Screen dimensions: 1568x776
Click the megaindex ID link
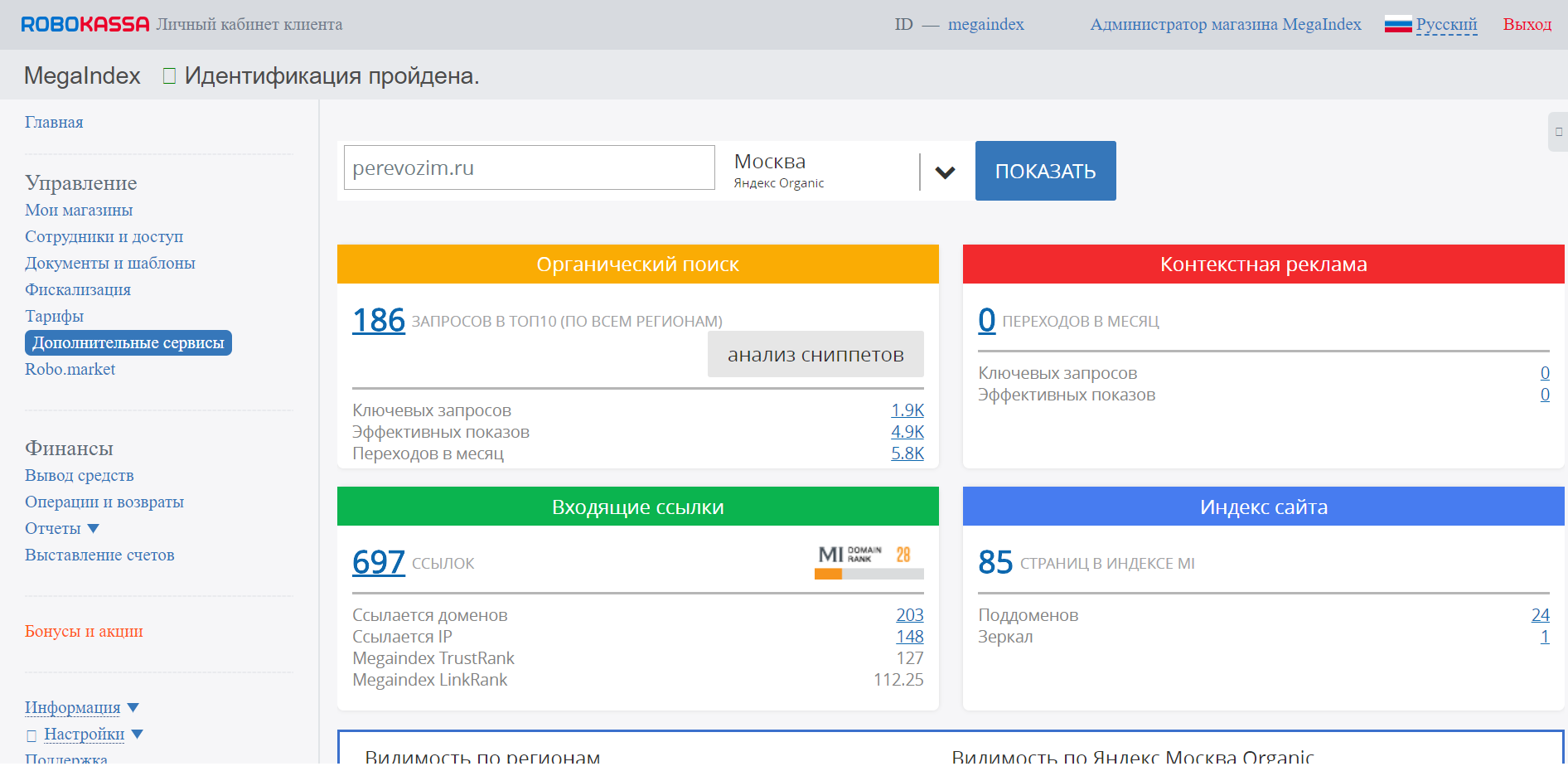pos(985,24)
